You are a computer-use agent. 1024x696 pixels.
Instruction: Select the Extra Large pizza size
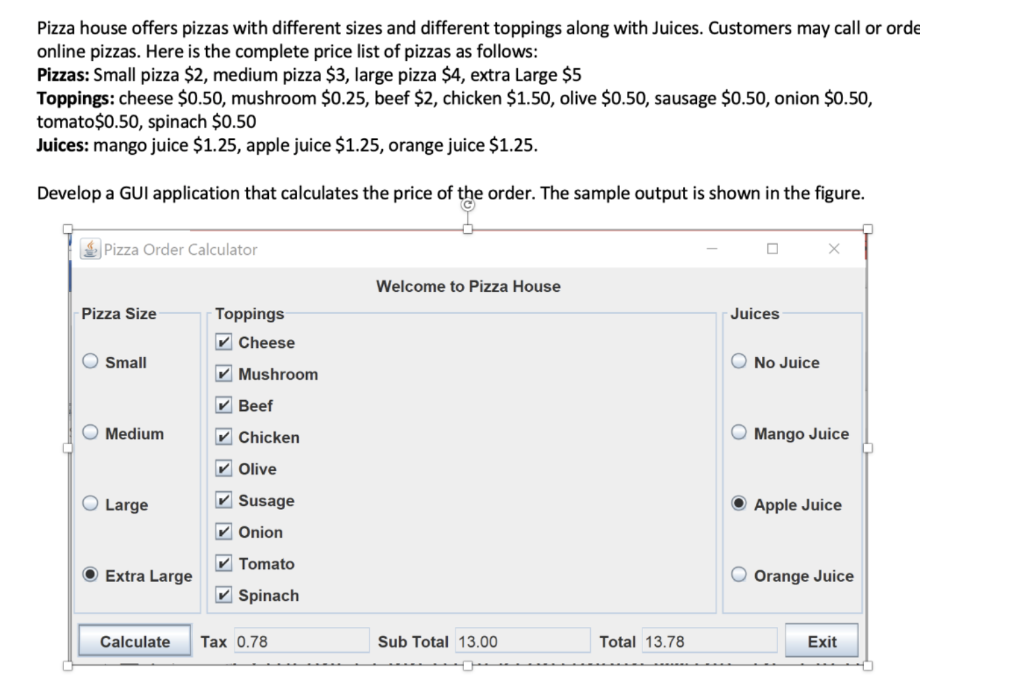pyautogui.click(x=90, y=576)
